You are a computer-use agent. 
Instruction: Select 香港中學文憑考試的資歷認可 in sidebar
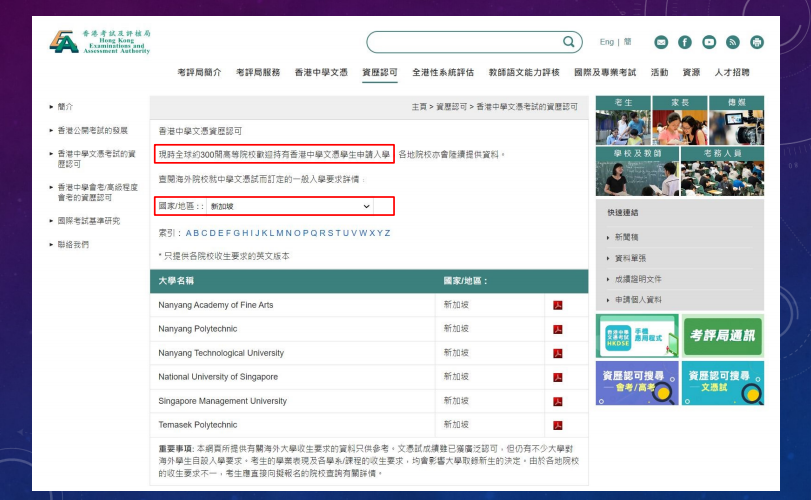click(x=97, y=159)
